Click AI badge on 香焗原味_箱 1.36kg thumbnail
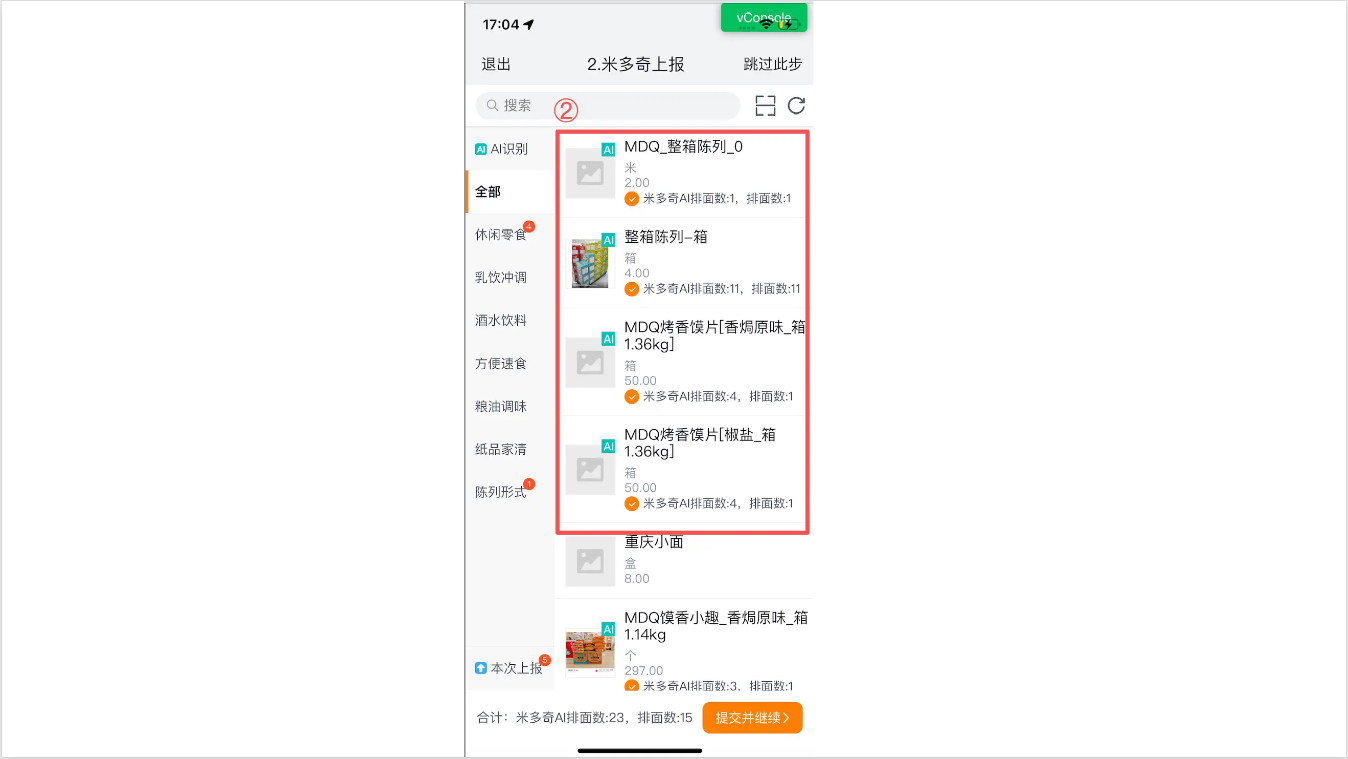 pyautogui.click(x=608, y=339)
